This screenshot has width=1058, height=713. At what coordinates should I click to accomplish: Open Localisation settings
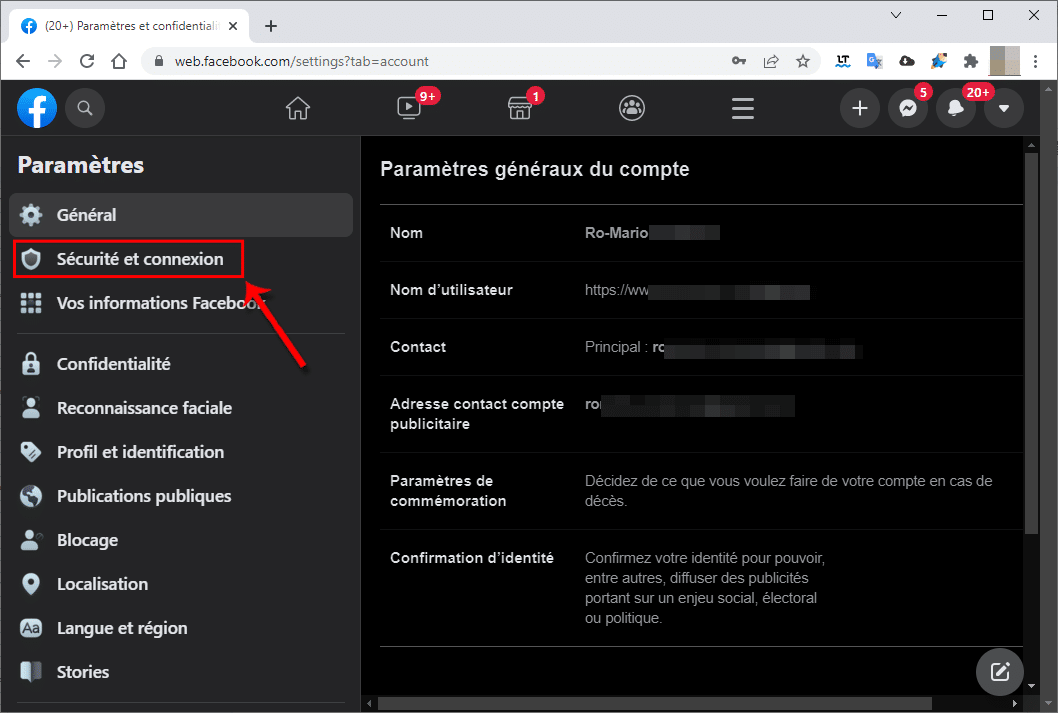point(181,584)
